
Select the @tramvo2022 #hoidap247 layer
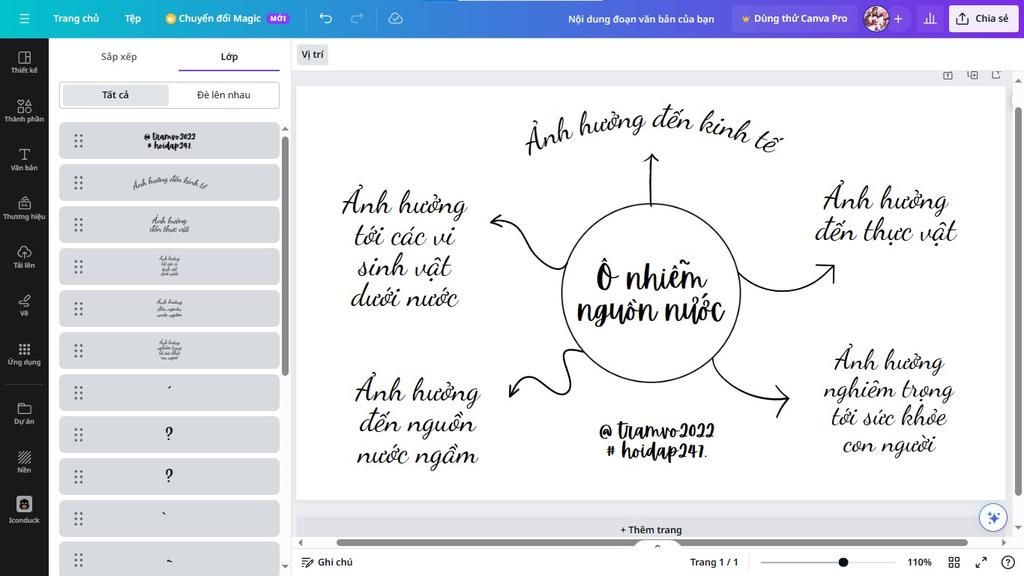coord(169,140)
